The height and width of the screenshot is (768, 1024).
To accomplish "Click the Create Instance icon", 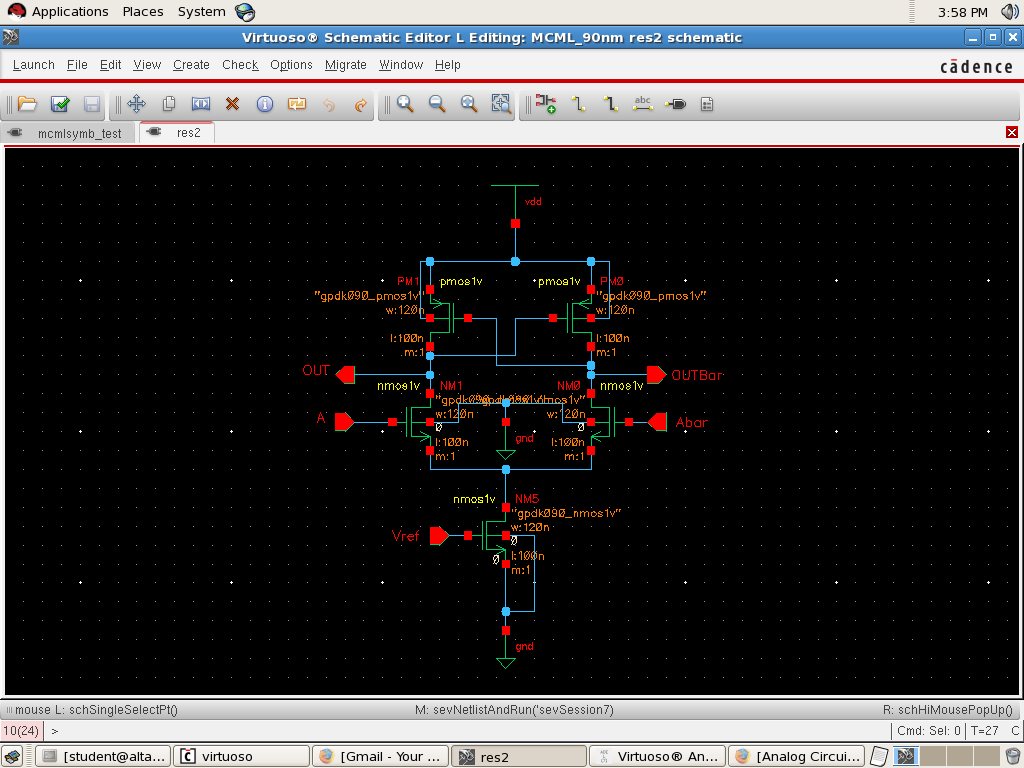I will [x=545, y=104].
